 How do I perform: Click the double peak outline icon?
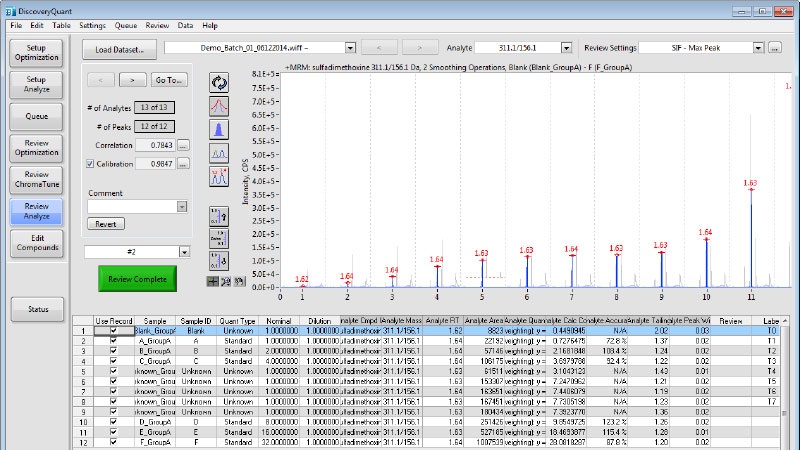tap(219, 153)
